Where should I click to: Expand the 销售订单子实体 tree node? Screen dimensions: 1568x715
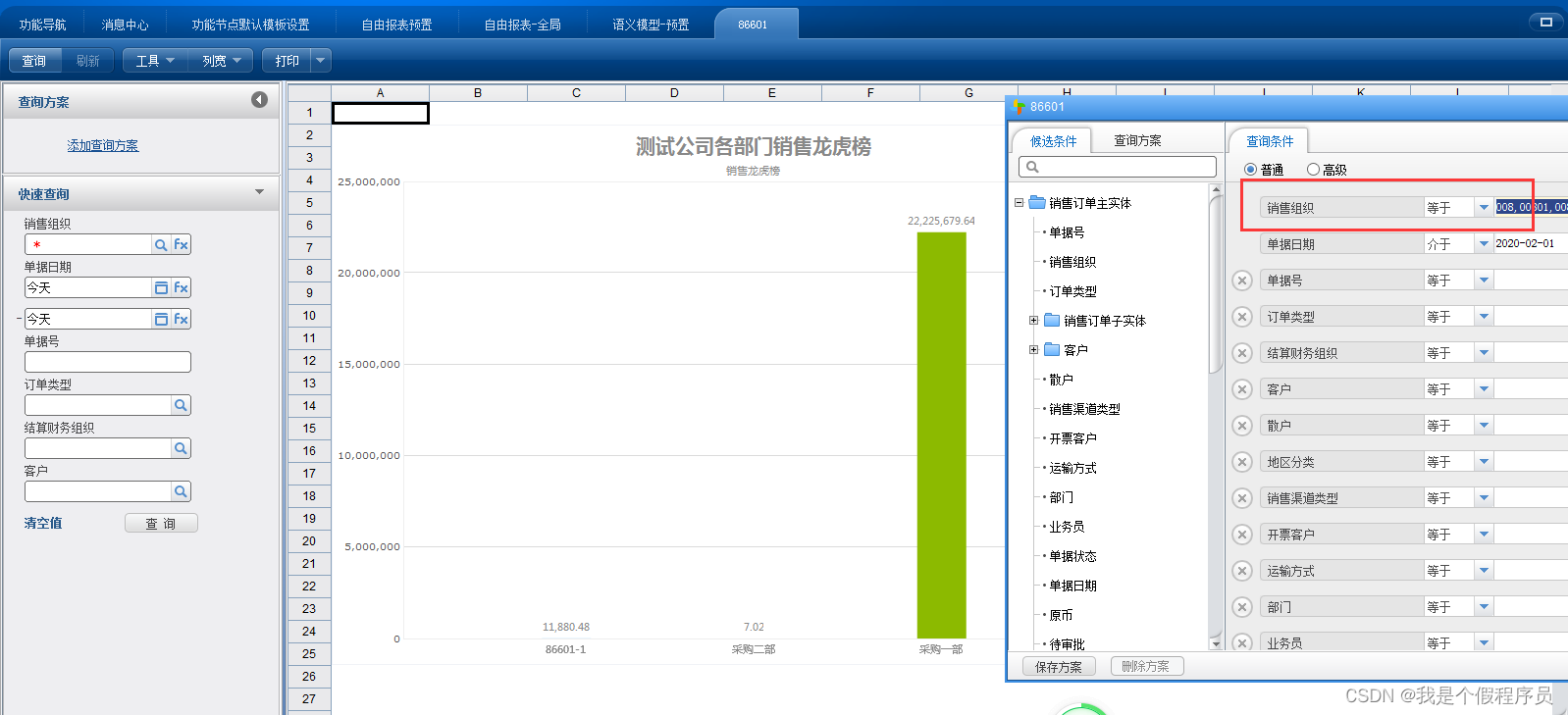[x=1033, y=321]
